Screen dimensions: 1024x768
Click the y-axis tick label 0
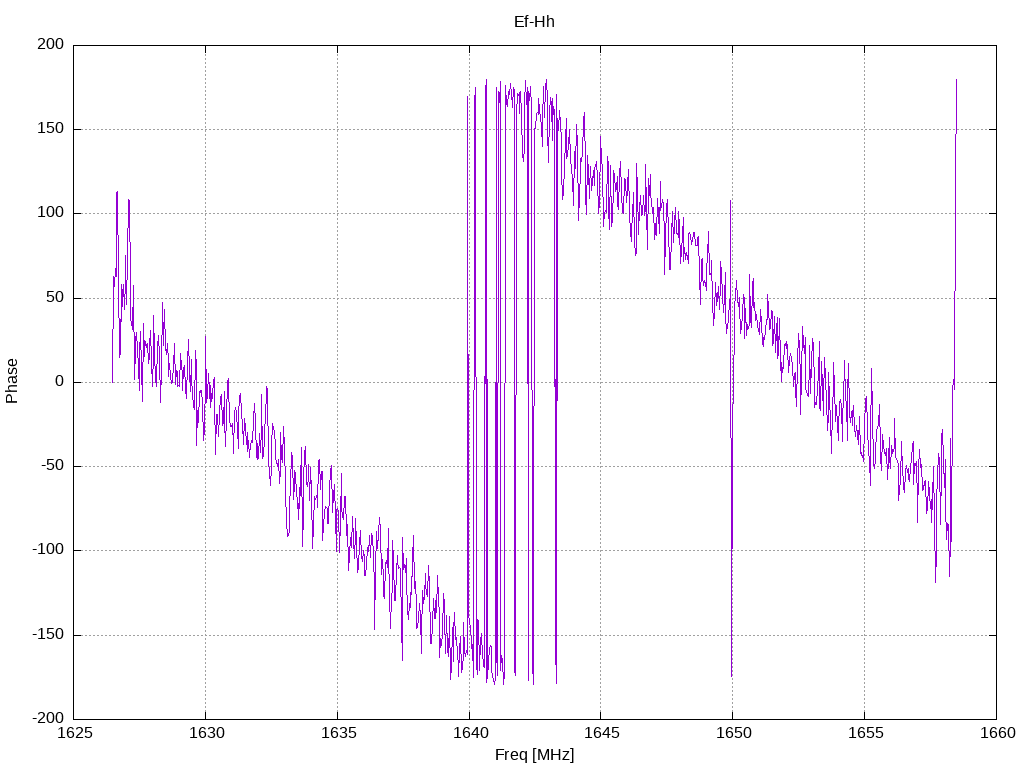[60, 381]
